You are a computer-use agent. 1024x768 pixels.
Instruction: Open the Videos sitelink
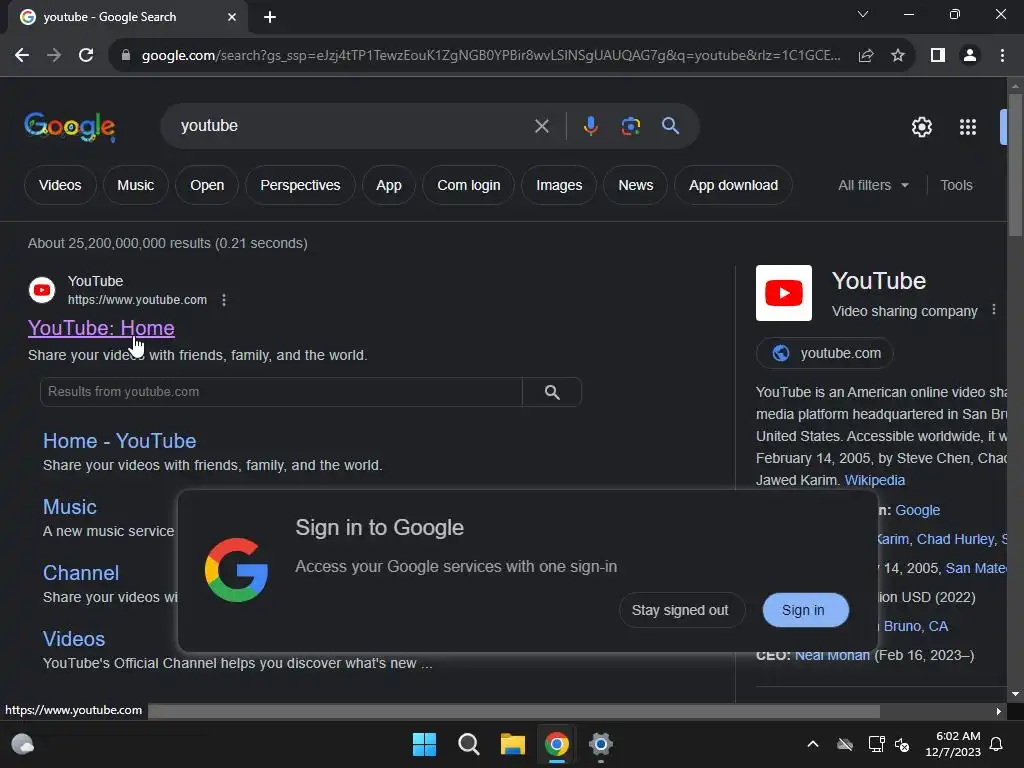coord(74,639)
